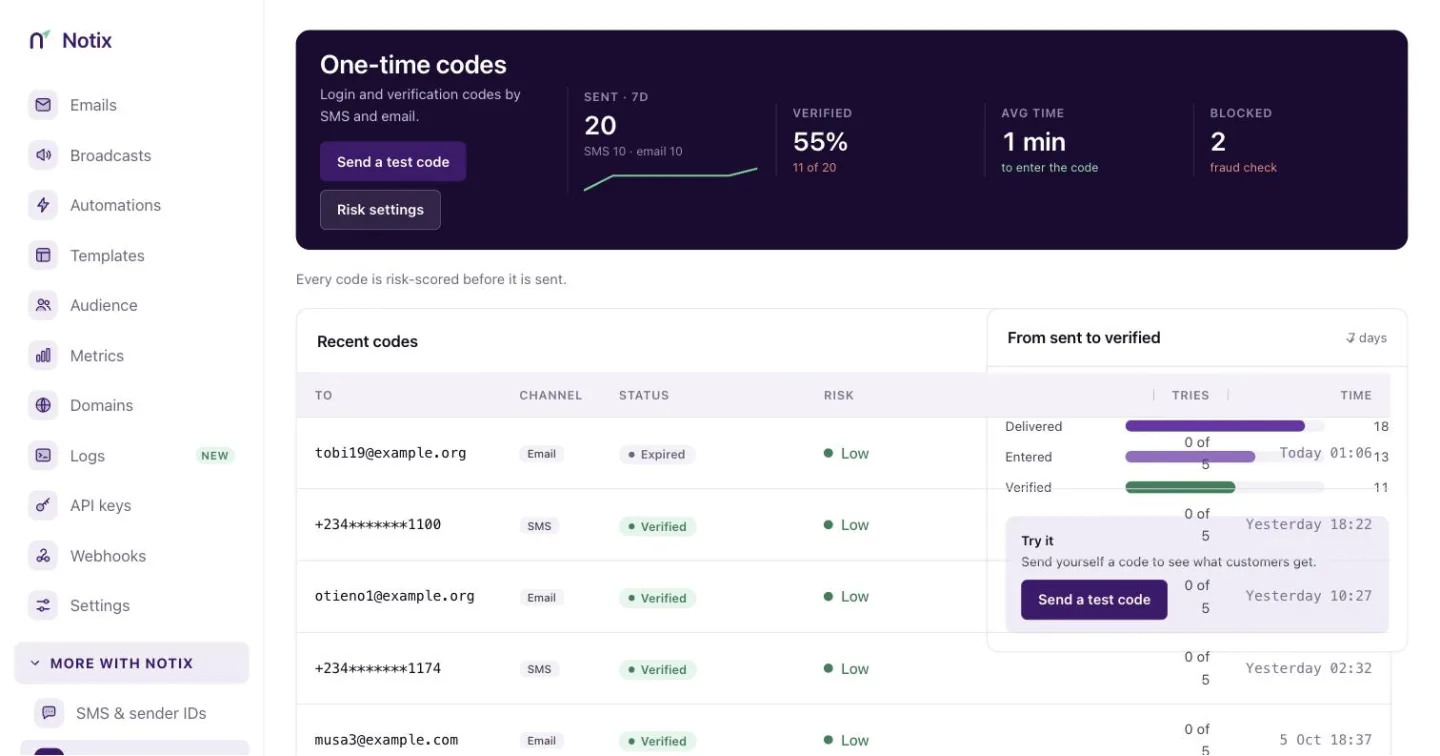Click the Notix logo icon
The width and height of the screenshot is (1440, 756).
(x=40, y=40)
